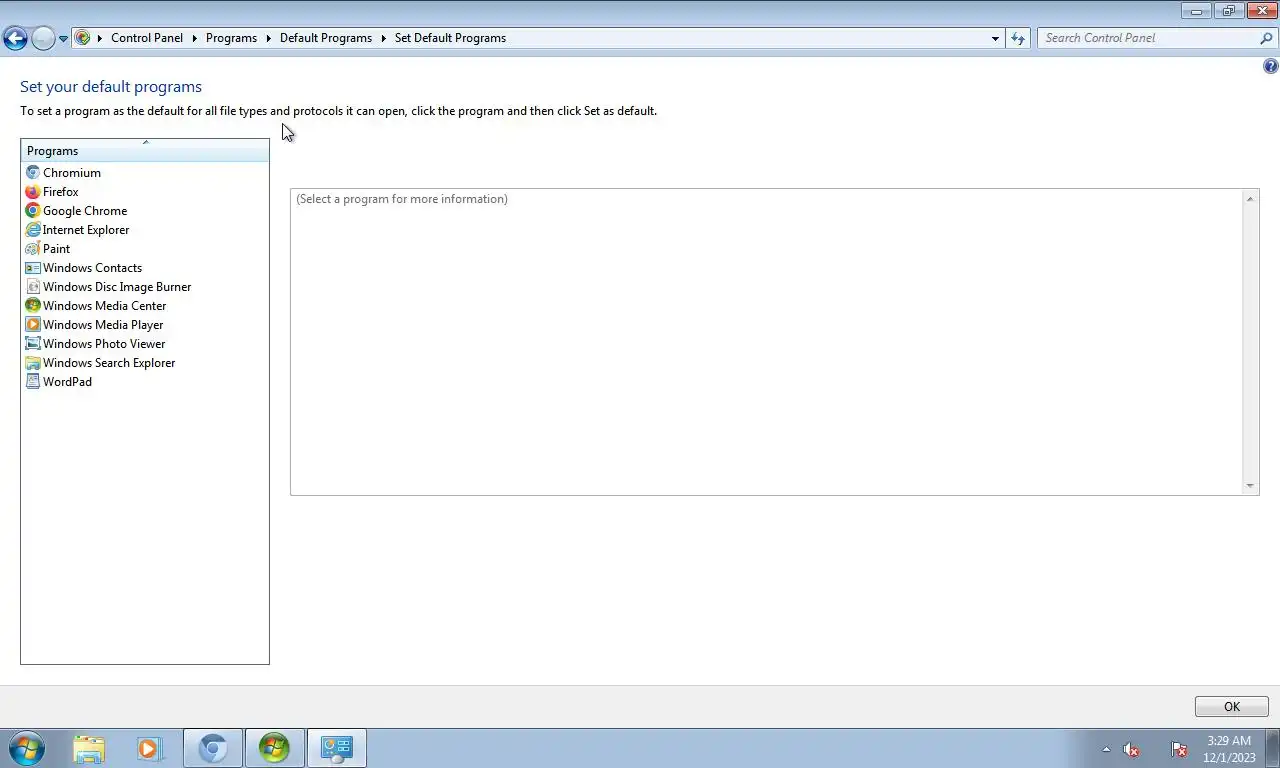Click the Firefox icon in Programs list
This screenshot has width=1280, height=768.
(x=33, y=192)
